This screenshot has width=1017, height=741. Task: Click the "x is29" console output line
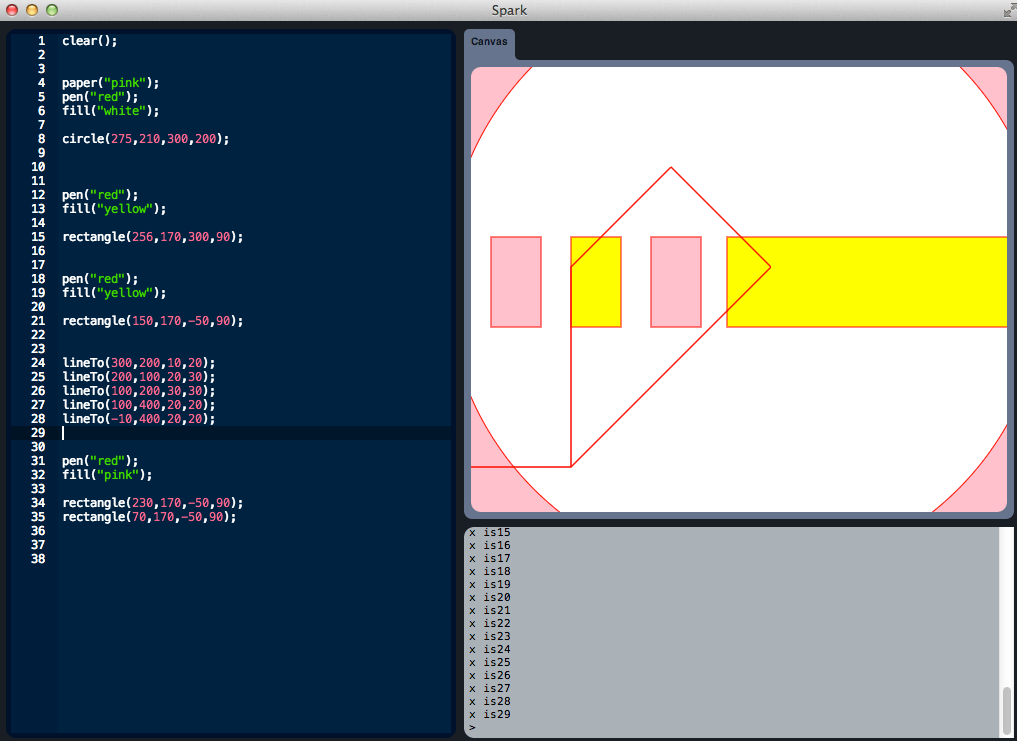pyautogui.click(x=490, y=714)
